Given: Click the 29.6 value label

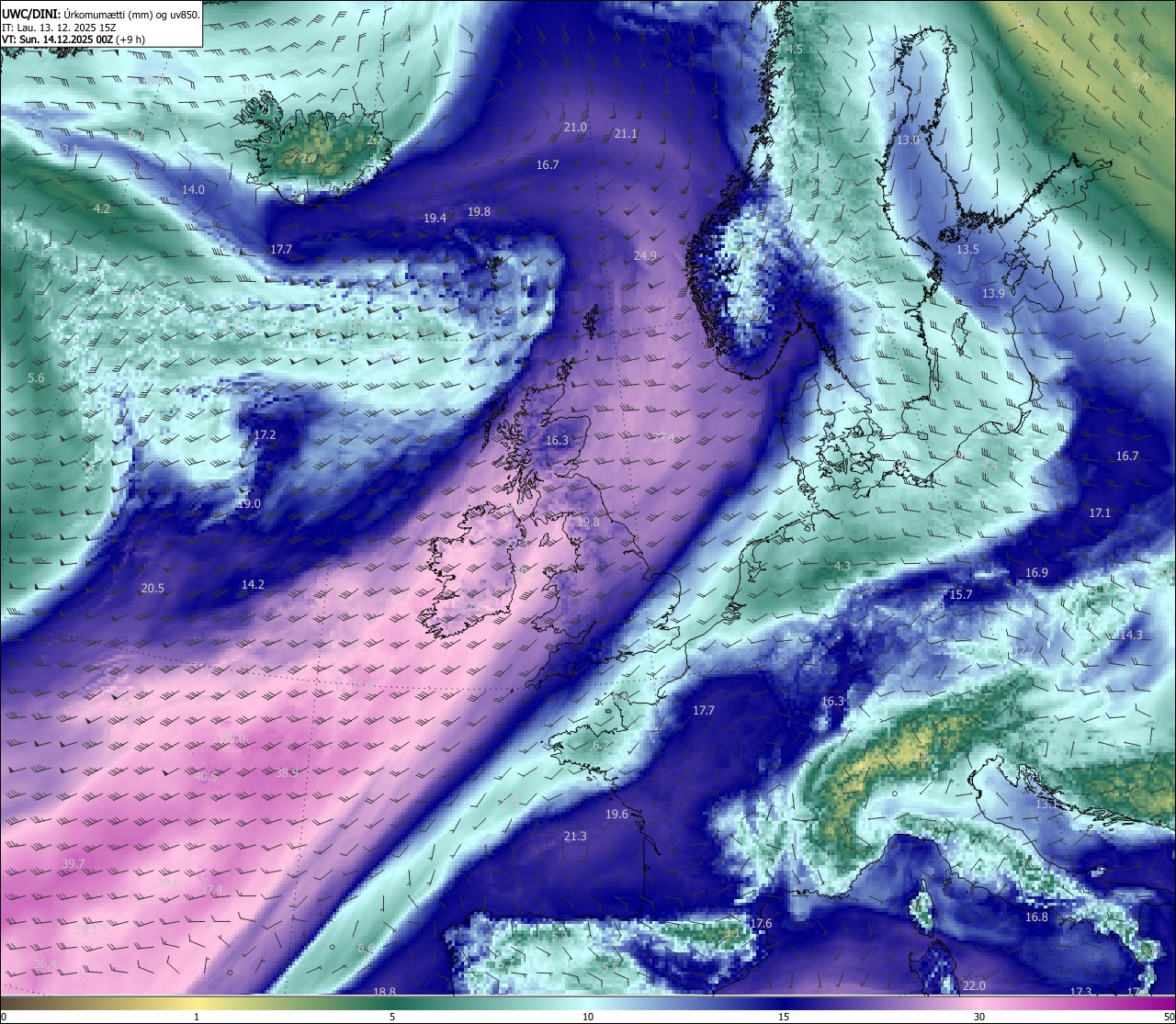Looking at the screenshot, I should pyautogui.click(x=169, y=883).
